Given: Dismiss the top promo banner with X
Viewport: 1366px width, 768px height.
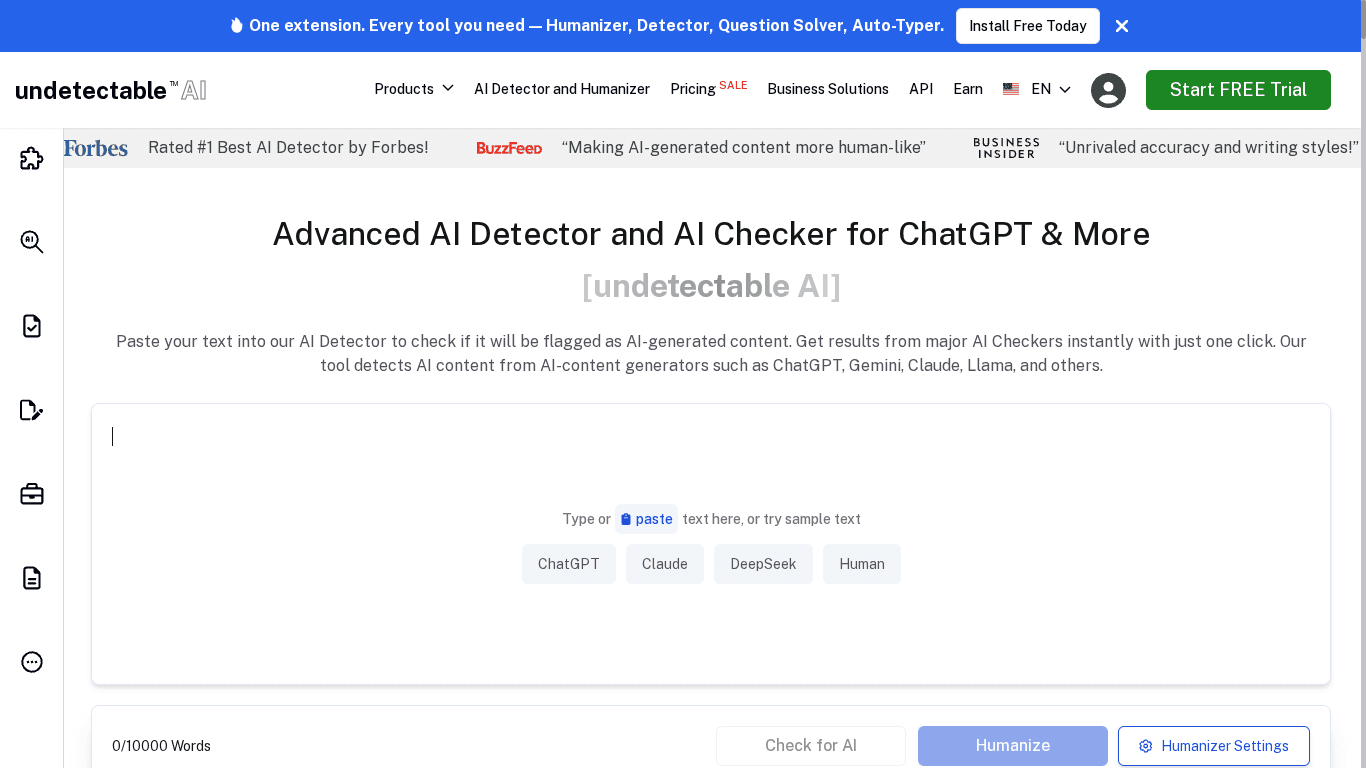Looking at the screenshot, I should (1122, 26).
